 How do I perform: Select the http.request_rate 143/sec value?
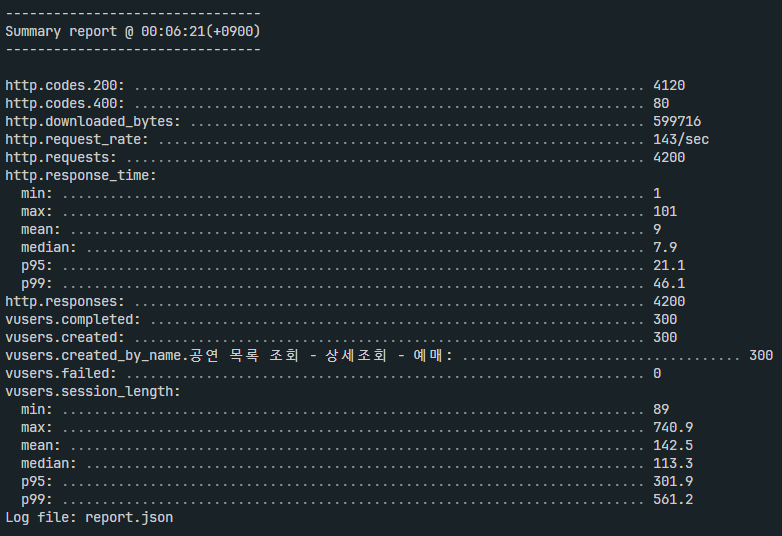(681, 139)
